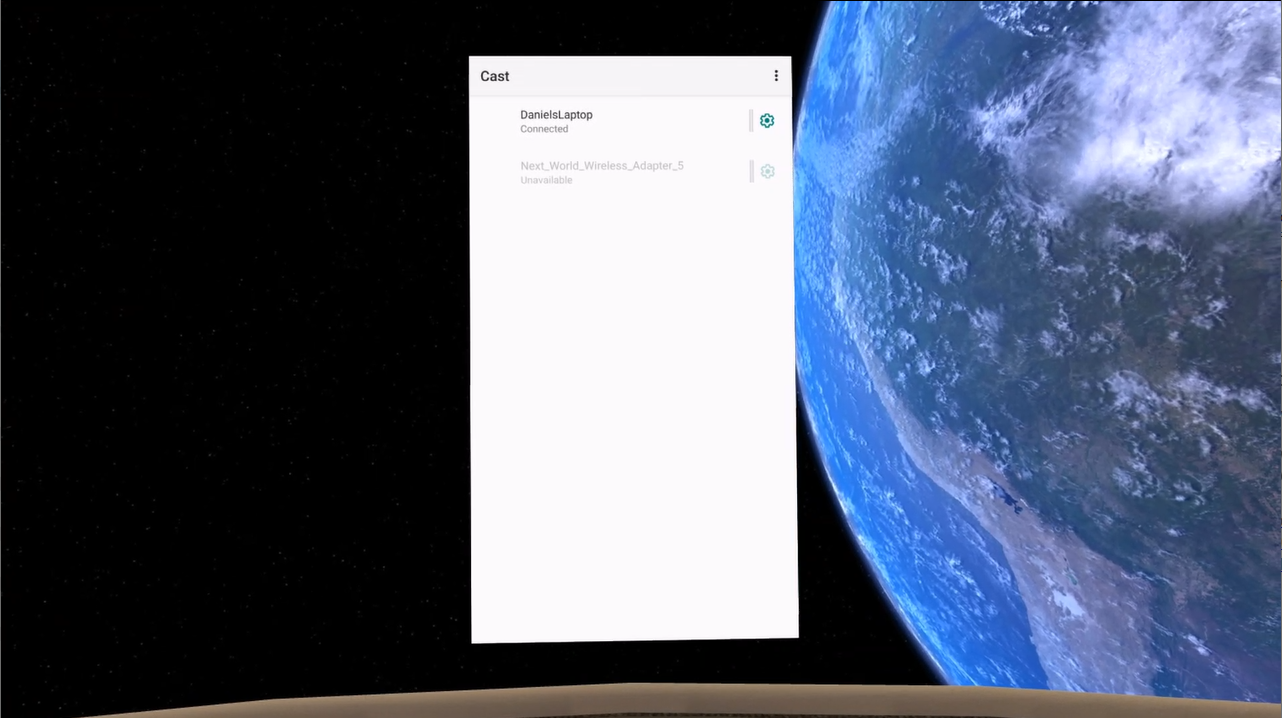Click the gear icon beside Next_World_Wireless_Adapter_5
The image size is (1282, 718).
[x=767, y=171]
